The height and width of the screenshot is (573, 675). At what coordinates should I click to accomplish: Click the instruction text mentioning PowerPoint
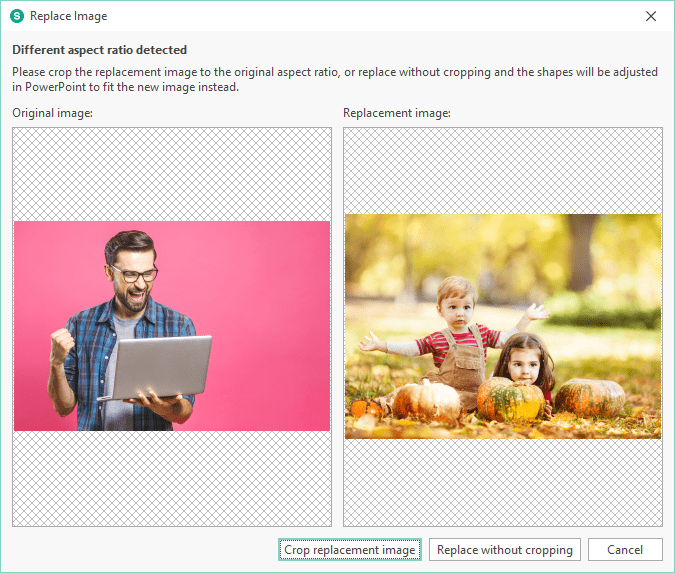[335, 79]
